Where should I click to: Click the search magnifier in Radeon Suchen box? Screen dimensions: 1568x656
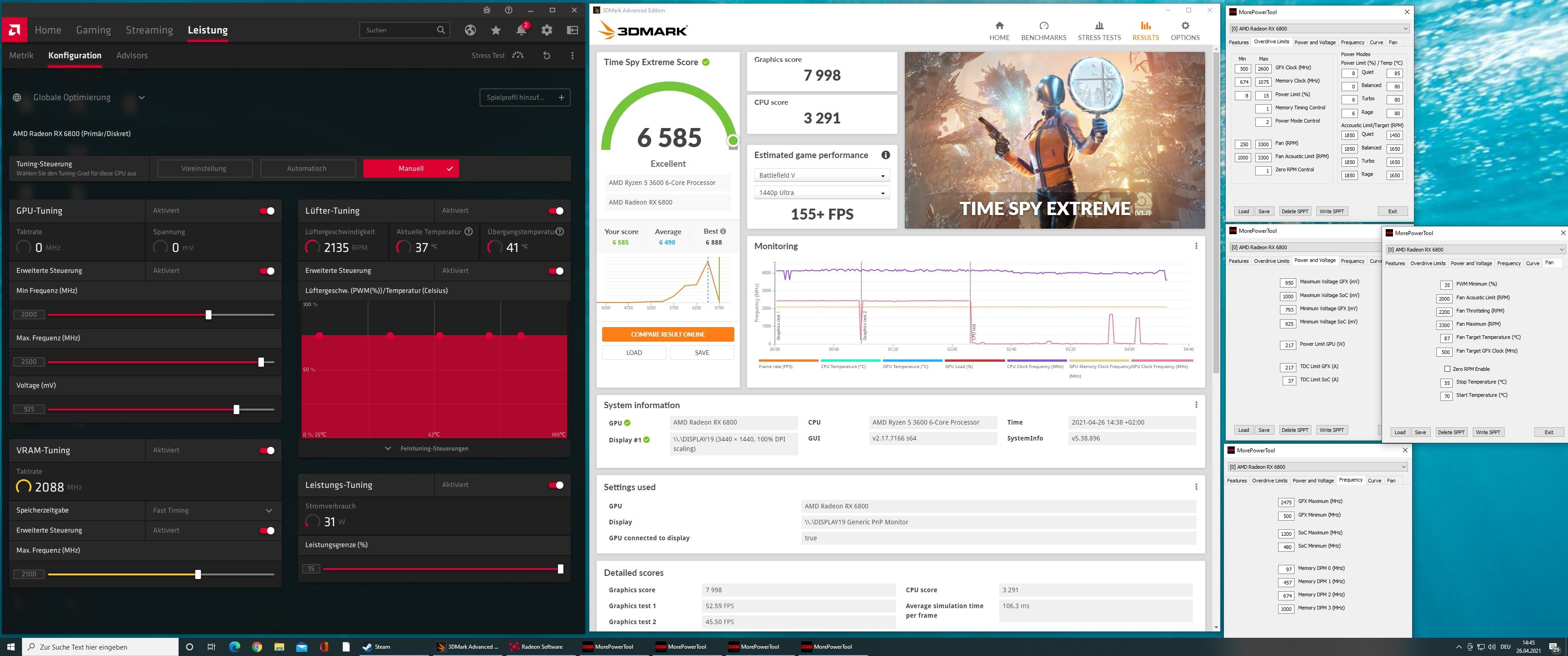click(441, 30)
